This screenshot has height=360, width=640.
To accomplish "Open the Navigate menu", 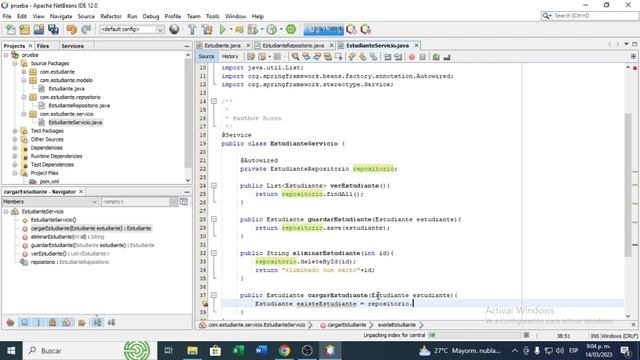I will (61, 16).
